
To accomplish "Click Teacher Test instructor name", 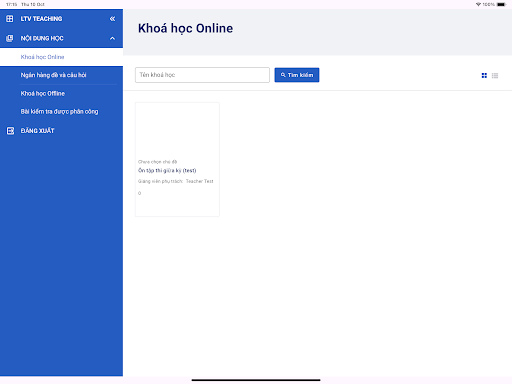I will click(x=199, y=181).
